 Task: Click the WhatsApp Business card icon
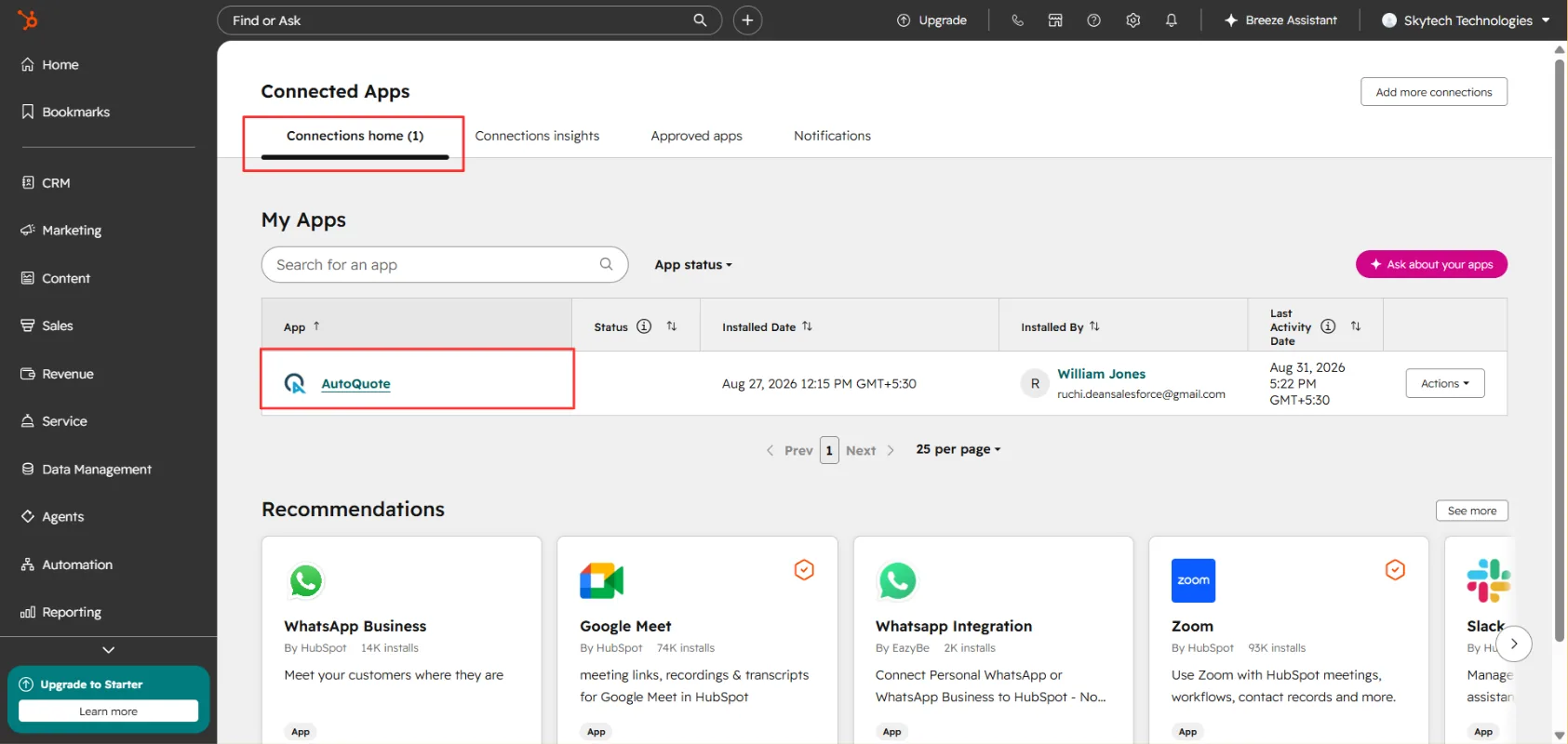[x=306, y=581]
